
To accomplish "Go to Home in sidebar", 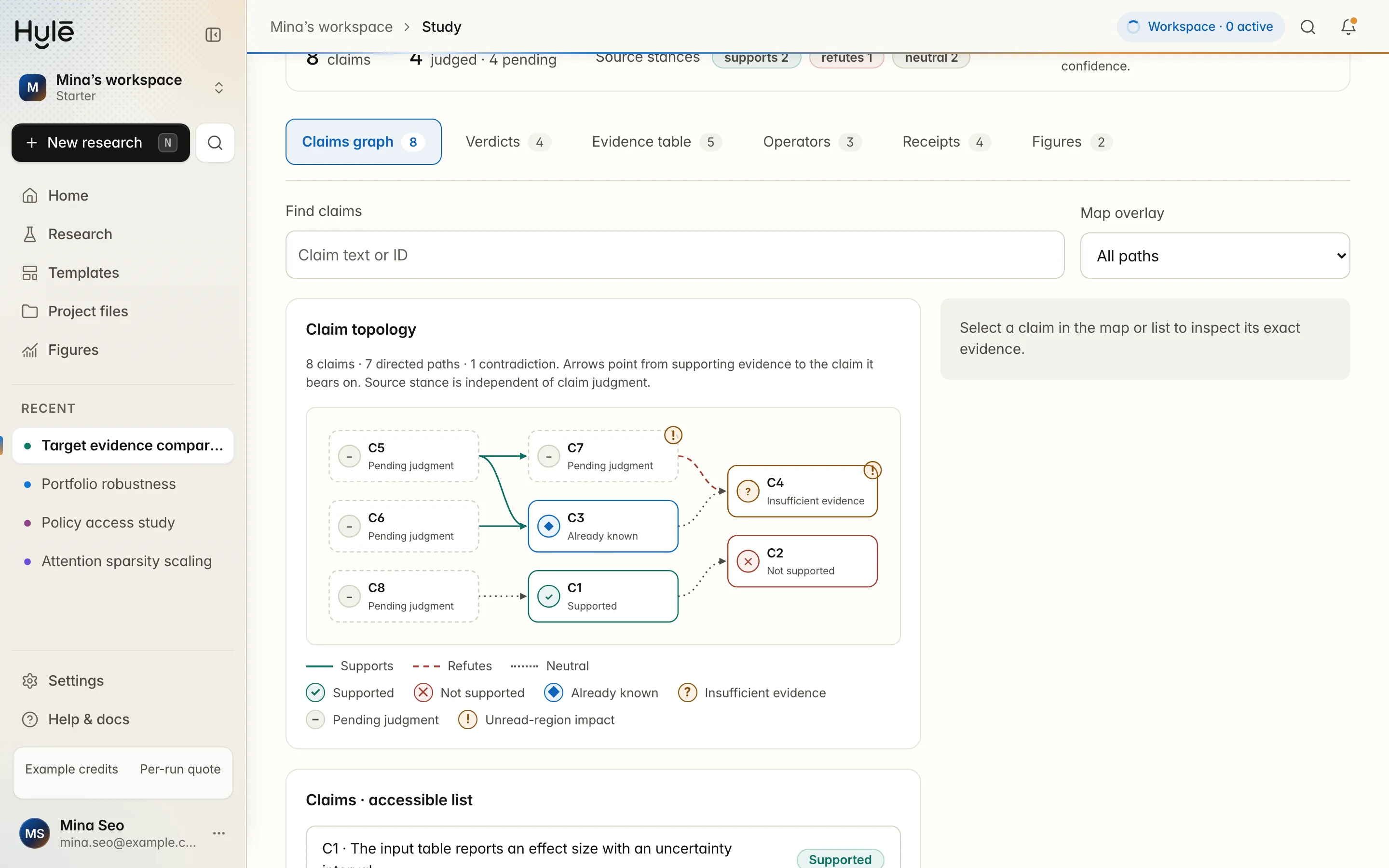I will [123, 196].
